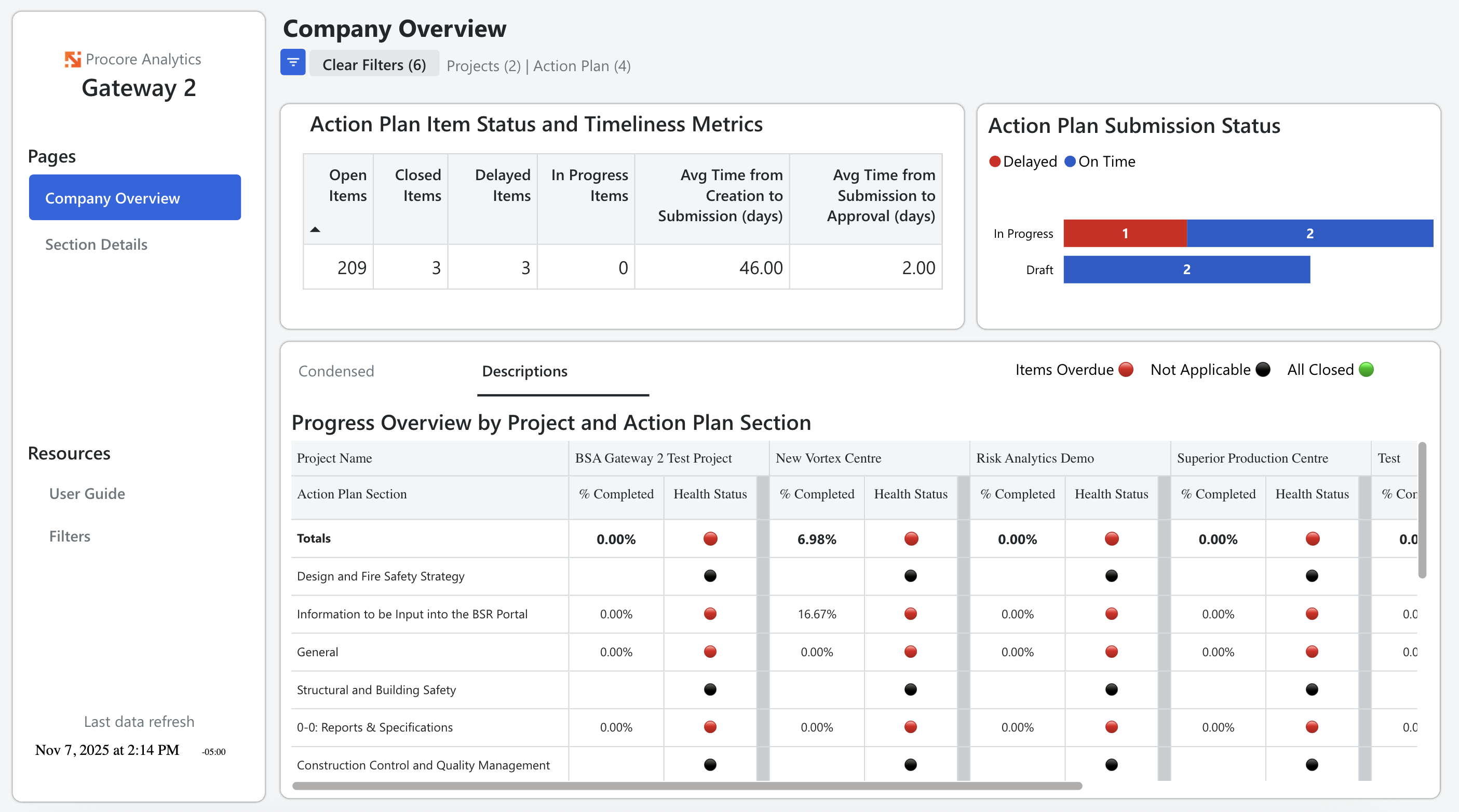Open the User Guide resource

[x=87, y=493]
